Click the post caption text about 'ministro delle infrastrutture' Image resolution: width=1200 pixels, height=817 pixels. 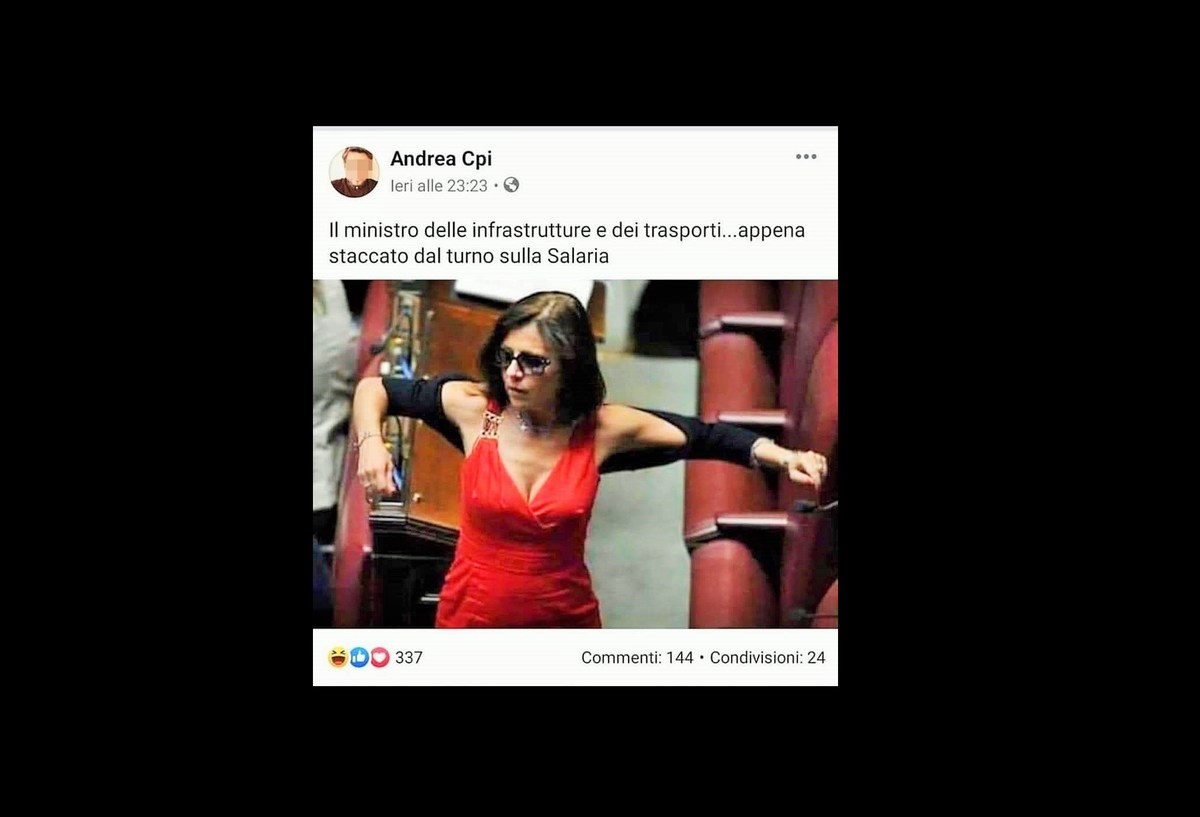click(567, 243)
